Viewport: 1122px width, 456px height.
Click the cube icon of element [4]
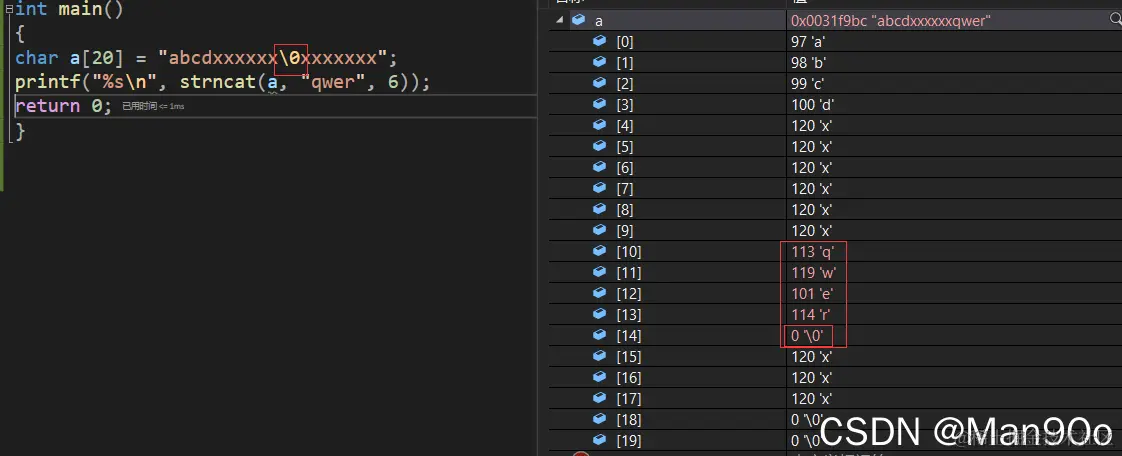click(x=600, y=125)
